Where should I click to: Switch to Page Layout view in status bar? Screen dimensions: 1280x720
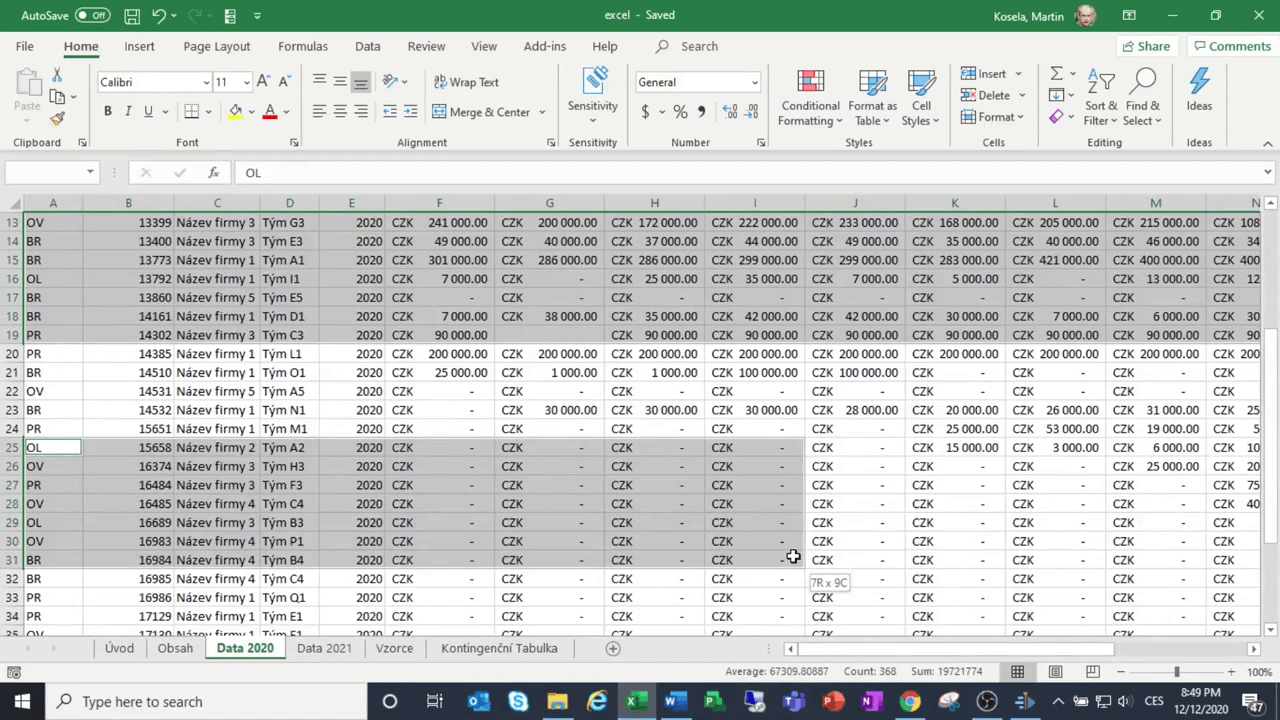click(1055, 672)
